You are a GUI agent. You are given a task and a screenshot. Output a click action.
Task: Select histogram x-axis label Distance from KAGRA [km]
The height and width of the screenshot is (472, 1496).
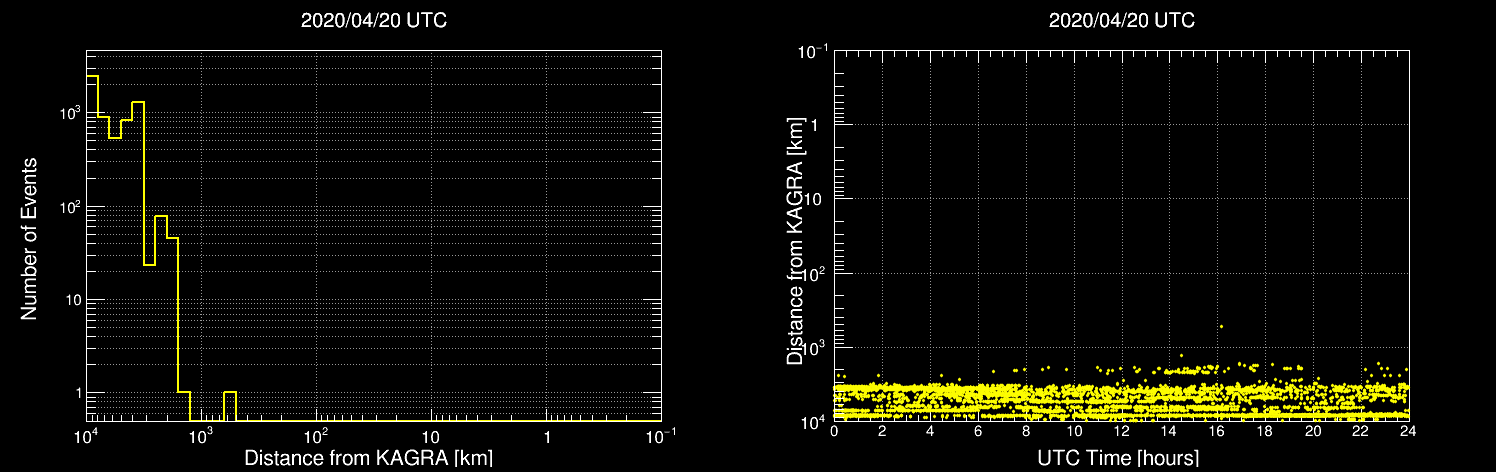[x=368, y=459]
